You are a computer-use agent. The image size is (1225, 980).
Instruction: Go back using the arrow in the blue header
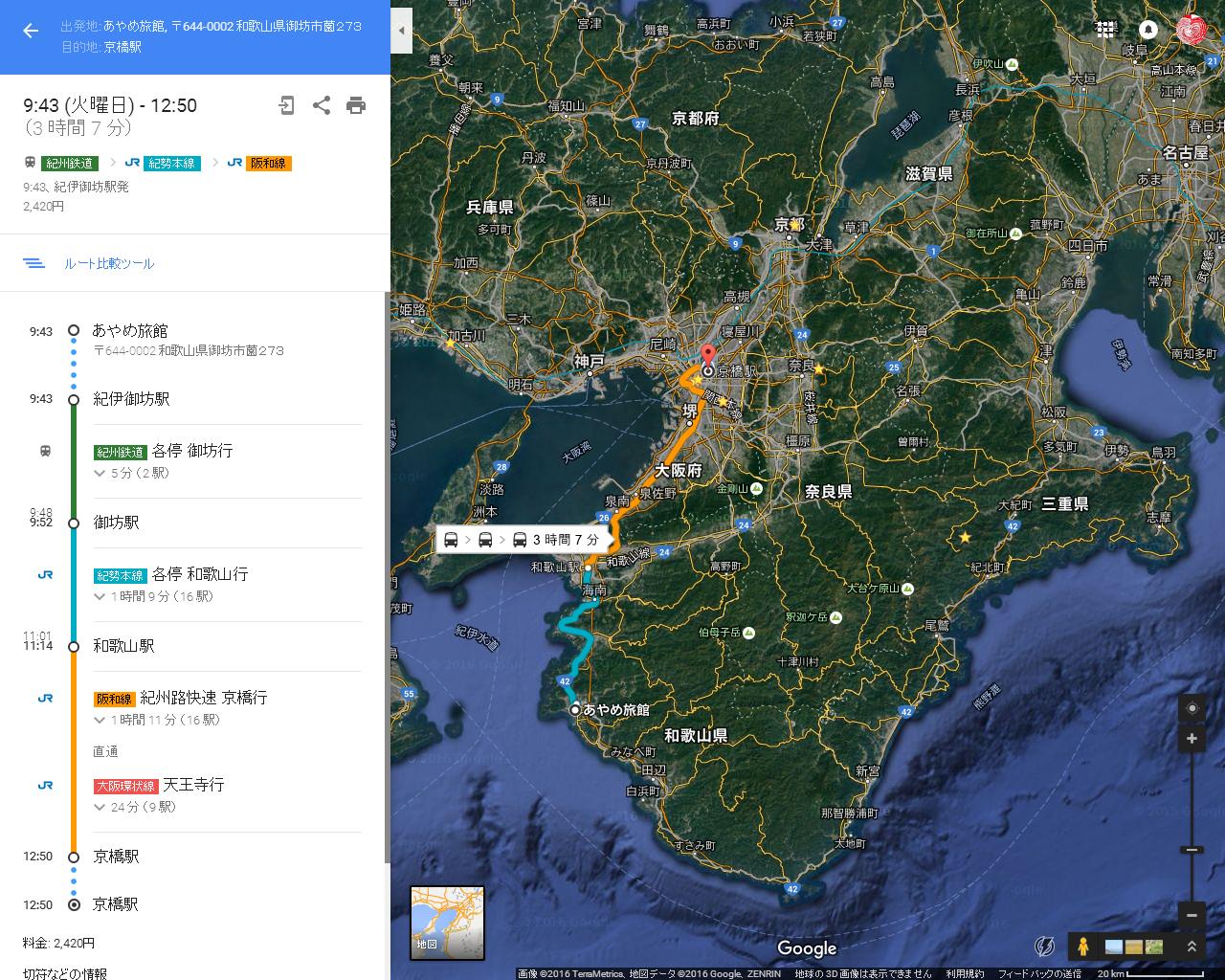pos(31,31)
